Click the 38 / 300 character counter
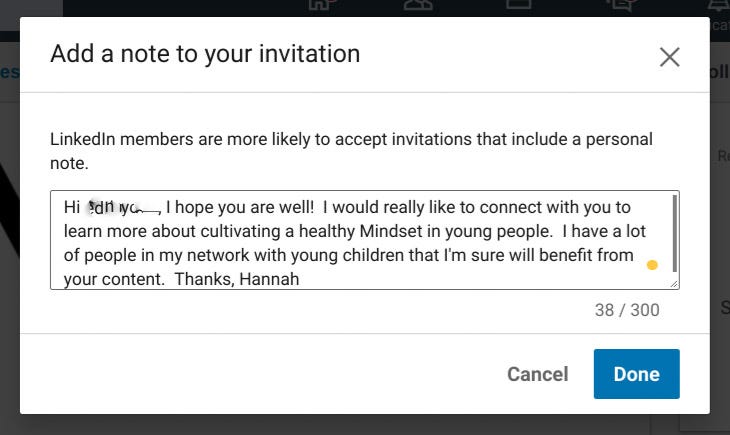 click(x=627, y=310)
